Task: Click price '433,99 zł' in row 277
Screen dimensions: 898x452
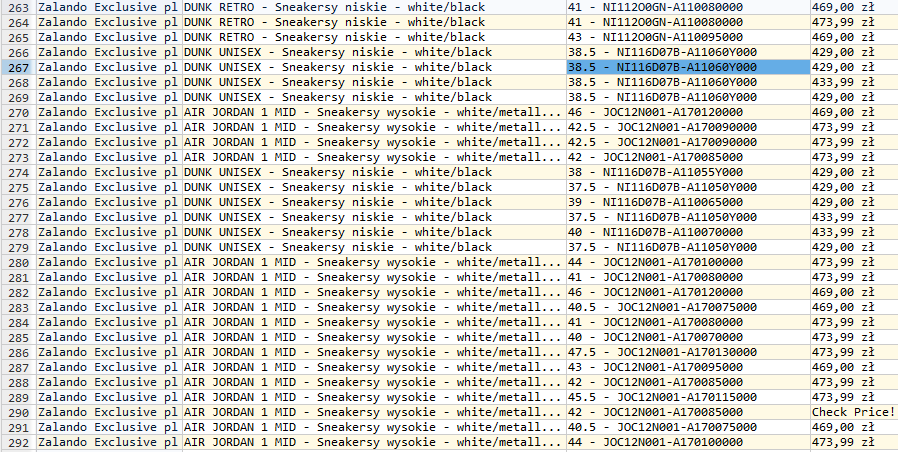Action: [x=854, y=217]
